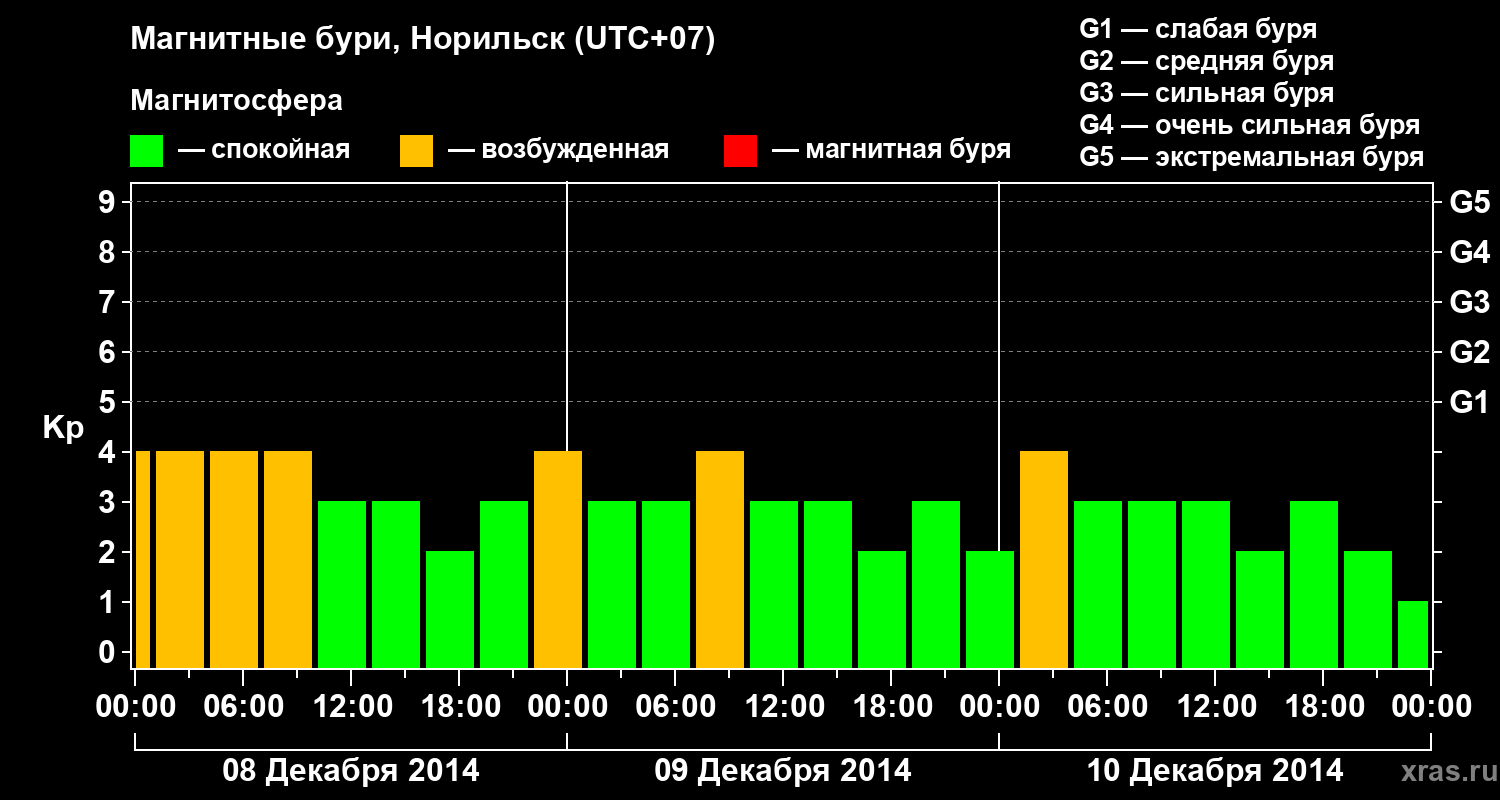
Task: Click the G2 tick label on right axis
Action: tap(1469, 353)
